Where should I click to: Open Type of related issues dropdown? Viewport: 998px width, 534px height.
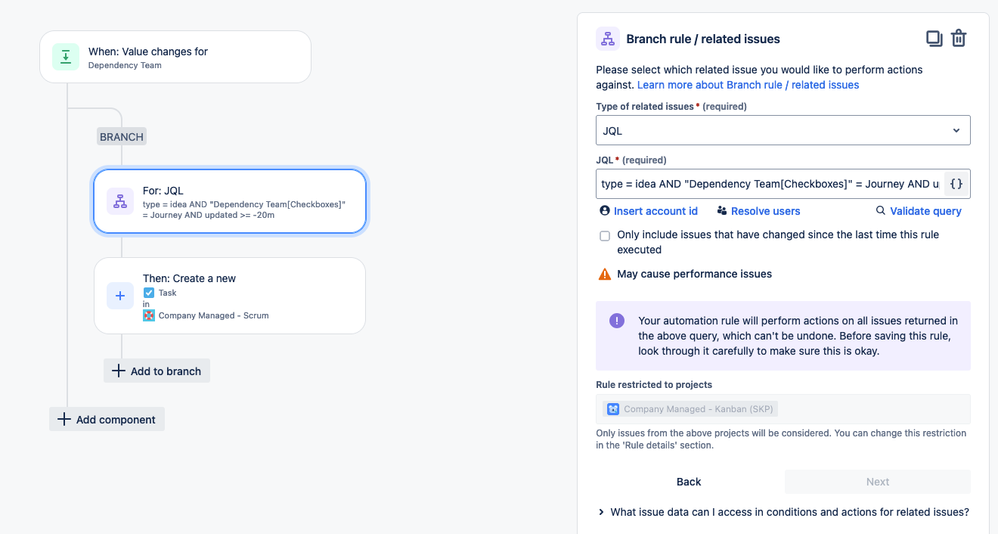coord(783,130)
